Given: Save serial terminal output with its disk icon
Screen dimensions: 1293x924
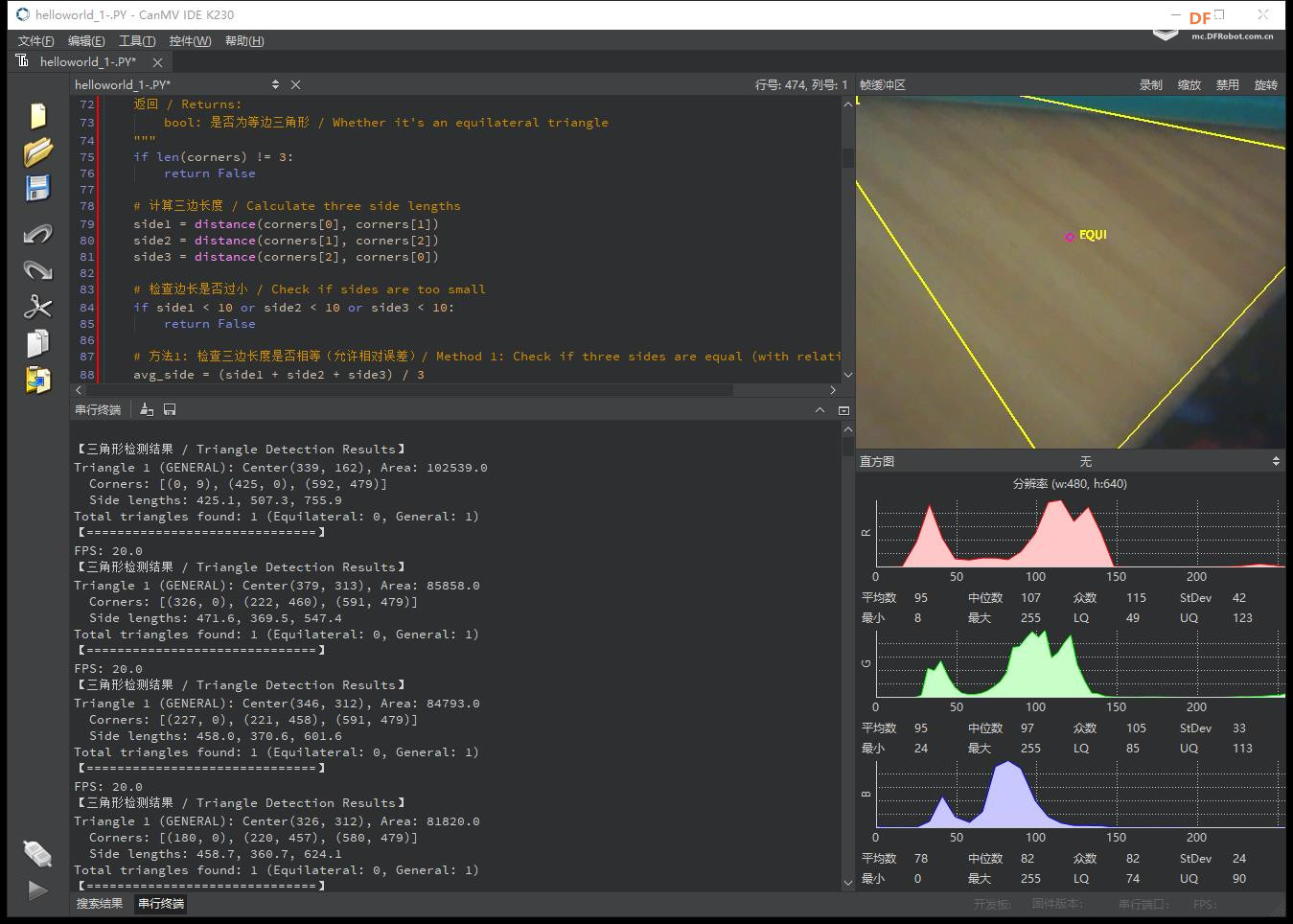Looking at the screenshot, I should (170, 409).
